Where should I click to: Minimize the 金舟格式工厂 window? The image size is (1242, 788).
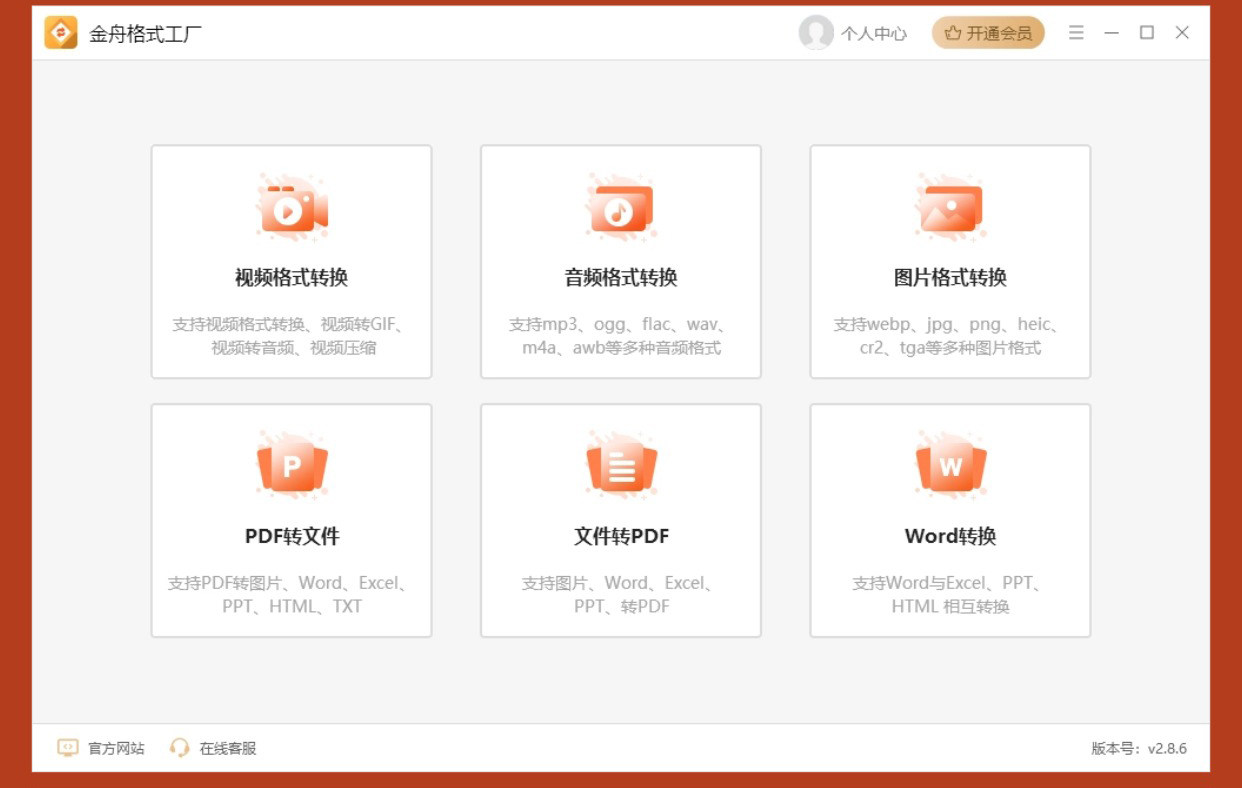tap(1111, 33)
